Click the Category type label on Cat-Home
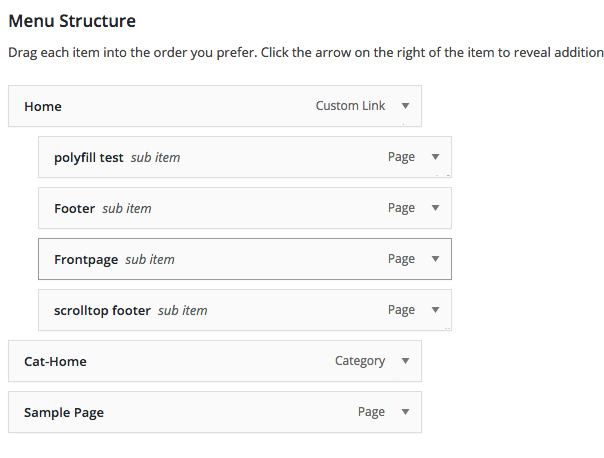604x458 pixels. pyautogui.click(x=360, y=361)
